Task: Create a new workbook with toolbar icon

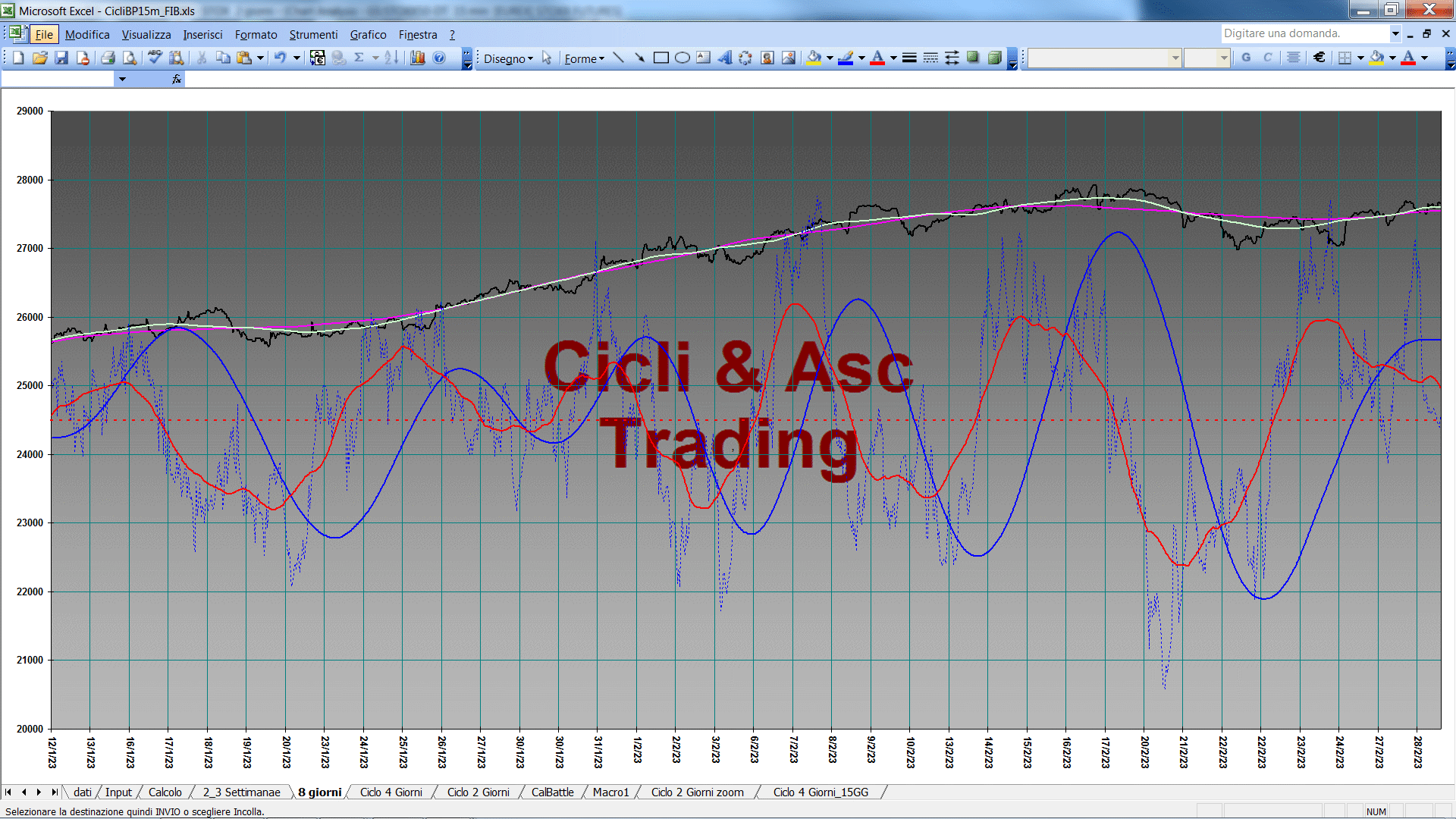Action: click(x=19, y=58)
